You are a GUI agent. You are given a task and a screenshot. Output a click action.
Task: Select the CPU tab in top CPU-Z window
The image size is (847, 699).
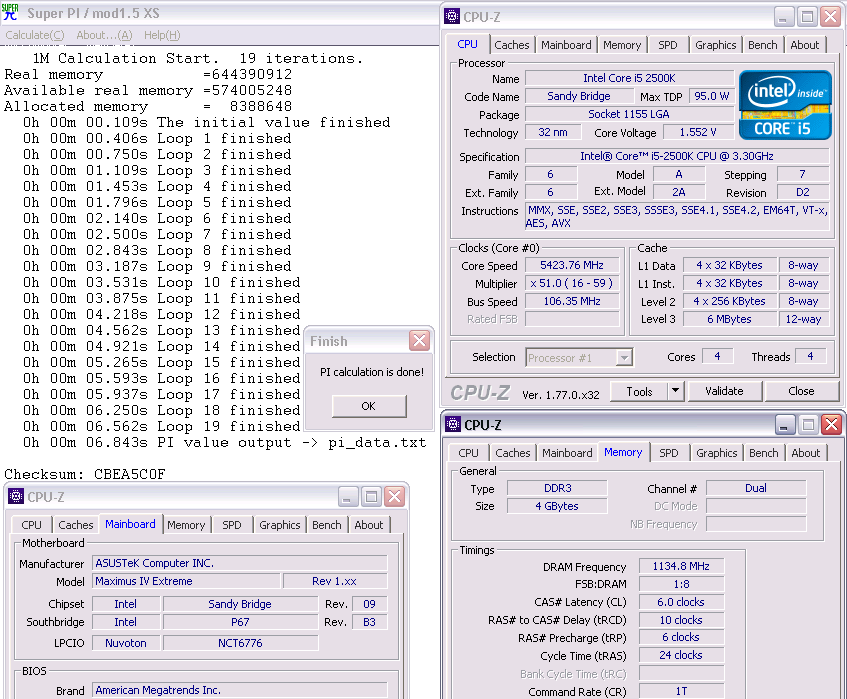pyautogui.click(x=467, y=44)
